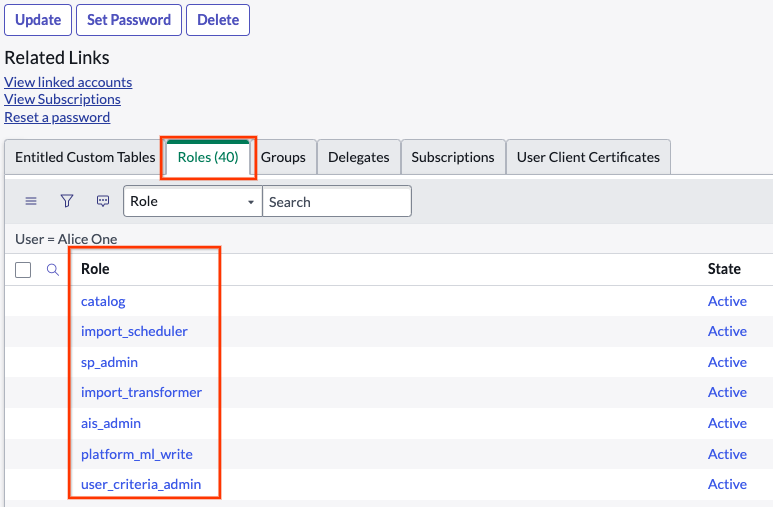773x507 pixels.
Task: Open the View linked accounts link
Action: pos(68,82)
